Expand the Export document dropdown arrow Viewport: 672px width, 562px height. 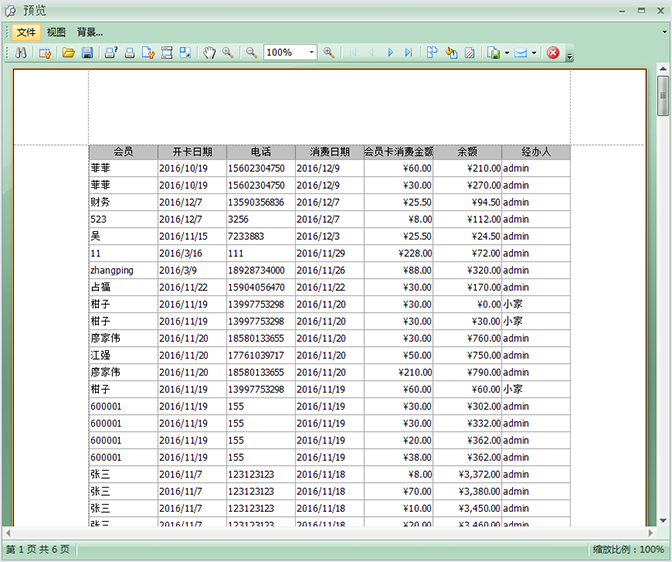click(x=507, y=52)
